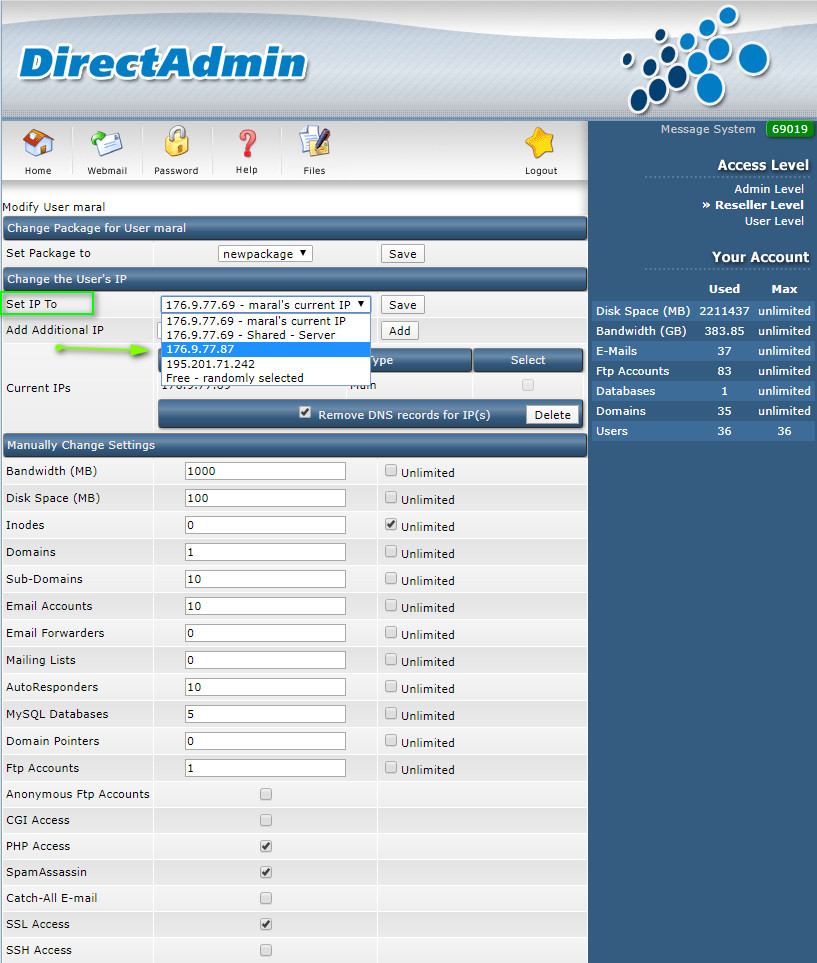Open the Home icon in the toolbar
The height and width of the screenshot is (963, 817).
pos(38,143)
